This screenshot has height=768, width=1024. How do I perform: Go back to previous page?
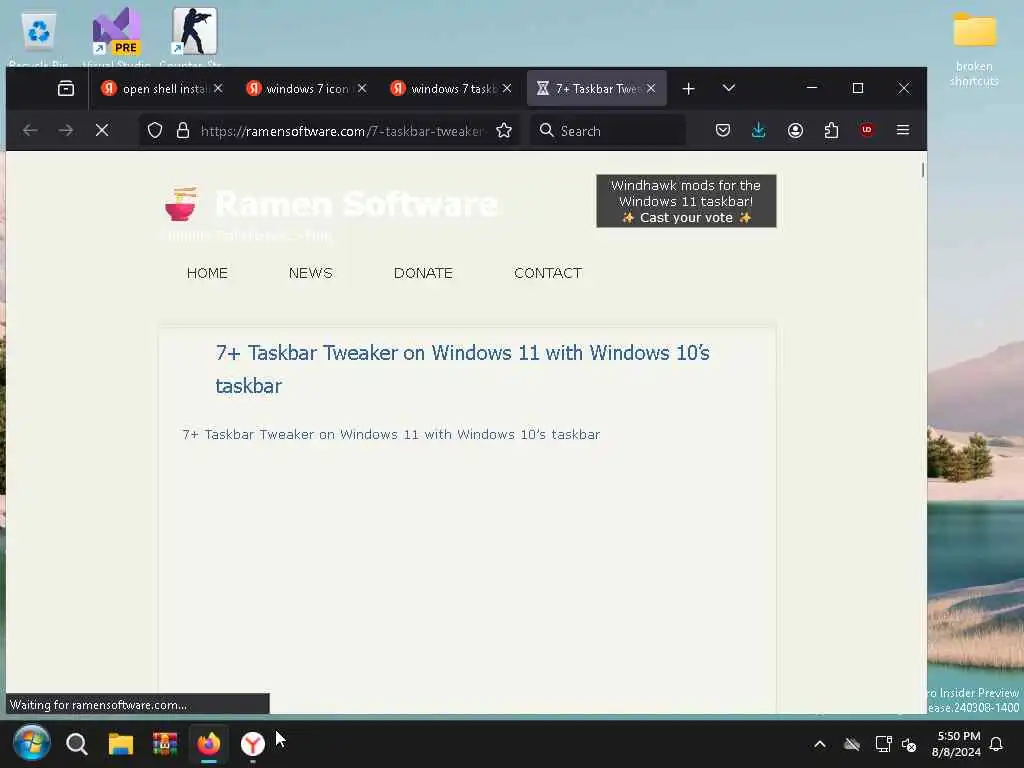(x=30, y=131)
